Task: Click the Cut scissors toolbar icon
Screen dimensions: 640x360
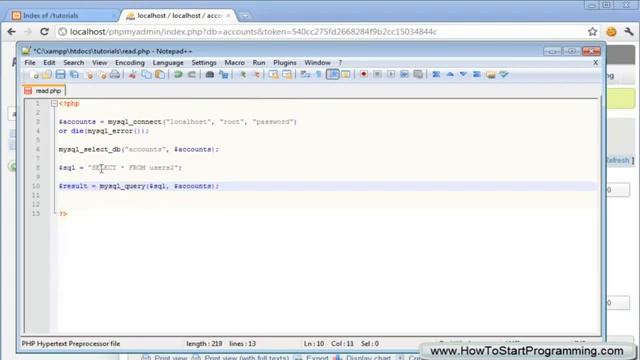Action: pyautogui.click(x=133, y=75)
